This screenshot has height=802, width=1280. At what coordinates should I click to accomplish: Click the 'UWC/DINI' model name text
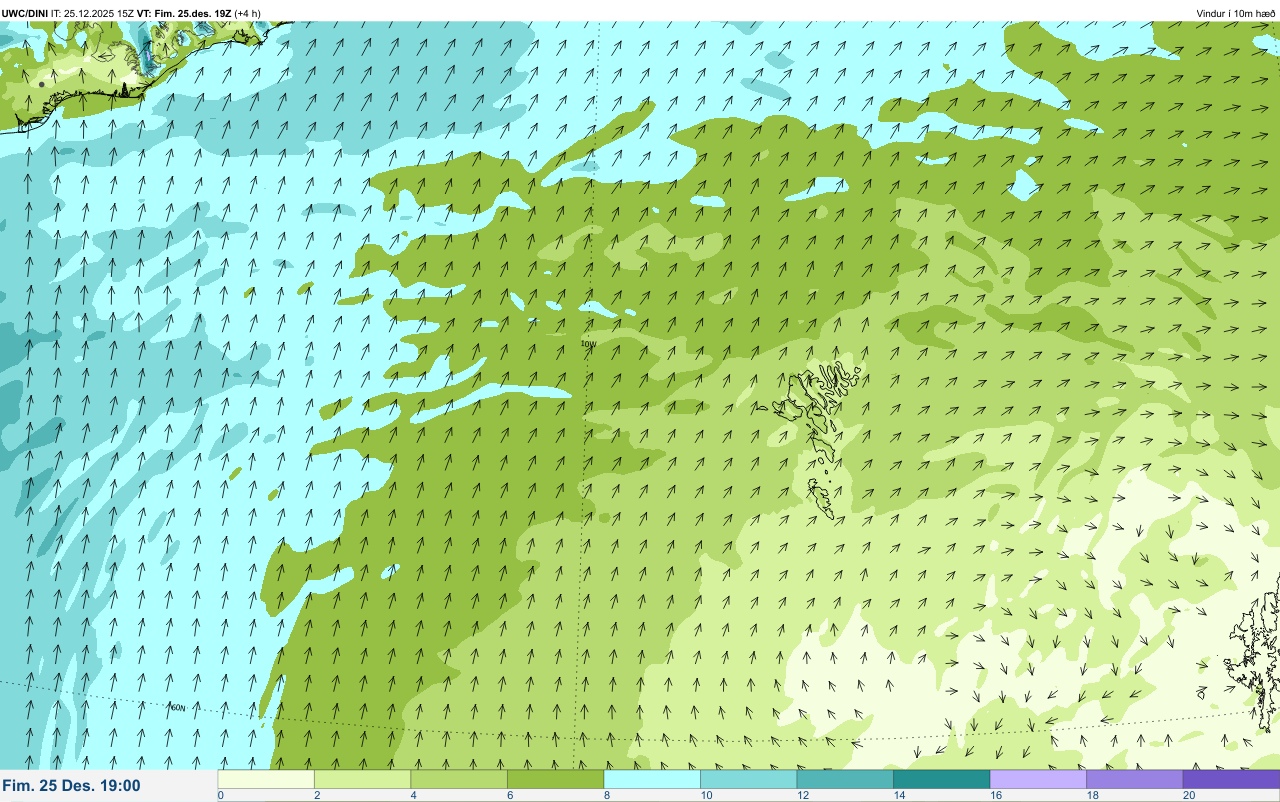pos(25,13)
